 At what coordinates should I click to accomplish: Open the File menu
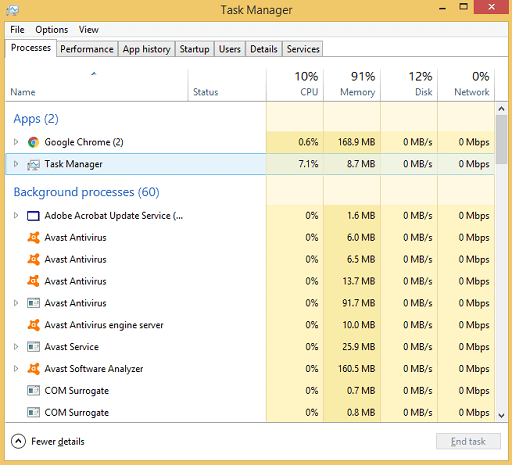click(x=17, y=30)
